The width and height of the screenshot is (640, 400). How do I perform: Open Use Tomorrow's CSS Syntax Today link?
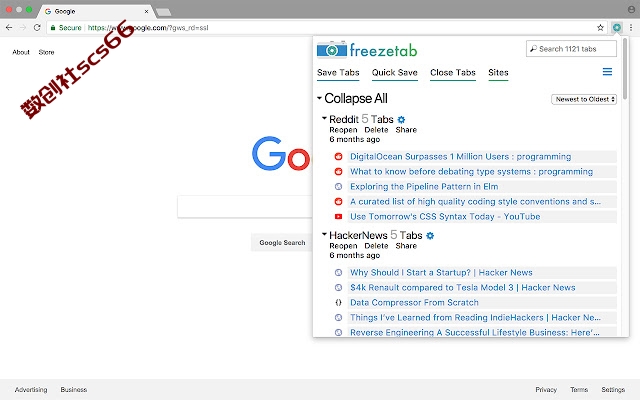[445, 216]
